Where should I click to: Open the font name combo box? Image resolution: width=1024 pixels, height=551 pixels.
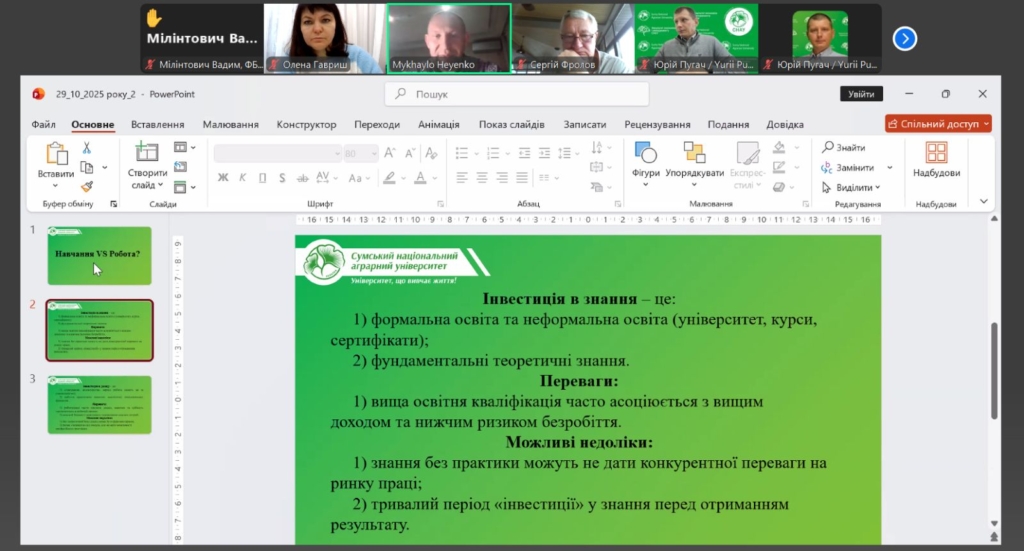click(x=277, y=154)
